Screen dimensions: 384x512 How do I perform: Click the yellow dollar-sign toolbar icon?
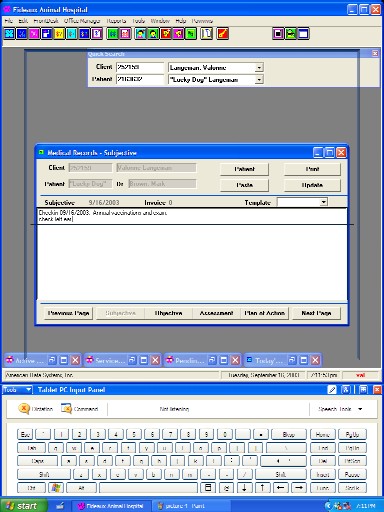point(59,34)
